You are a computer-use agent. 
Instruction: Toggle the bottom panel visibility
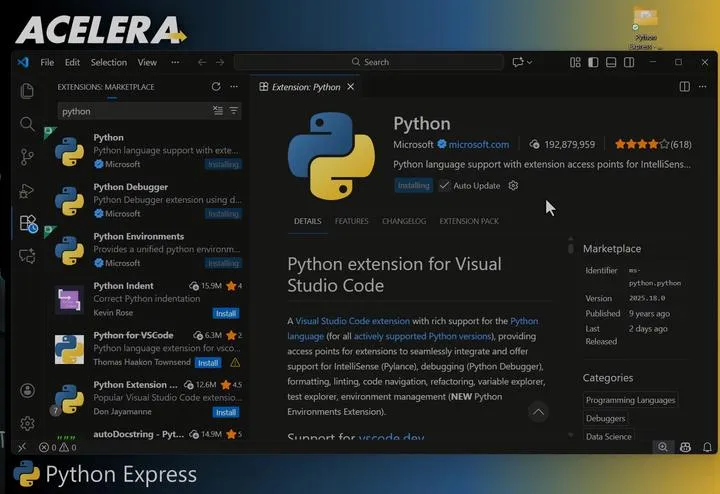coord(611,62)
